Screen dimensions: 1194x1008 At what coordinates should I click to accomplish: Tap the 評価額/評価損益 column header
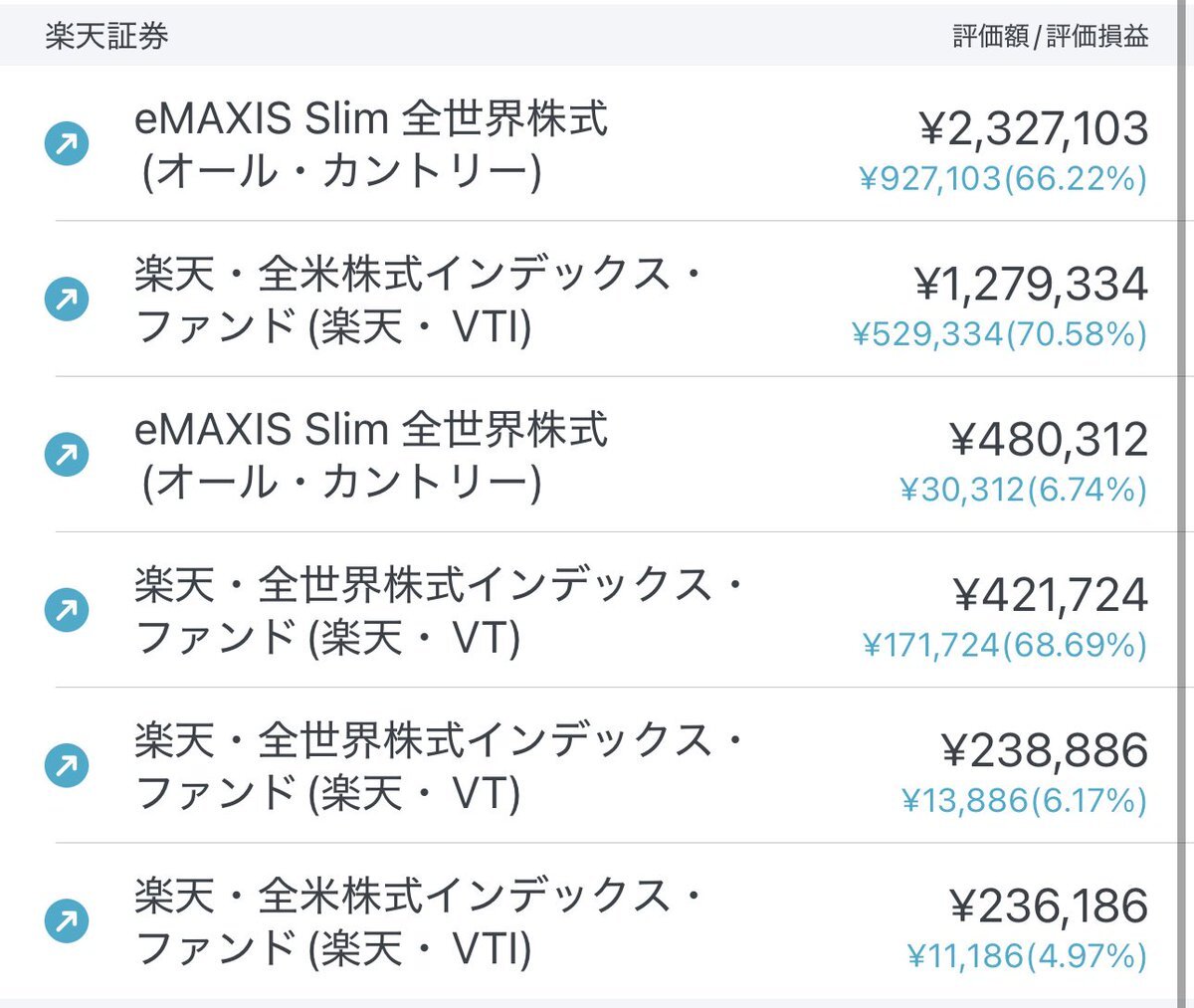pyautogui.click(x=1051, y=37)
